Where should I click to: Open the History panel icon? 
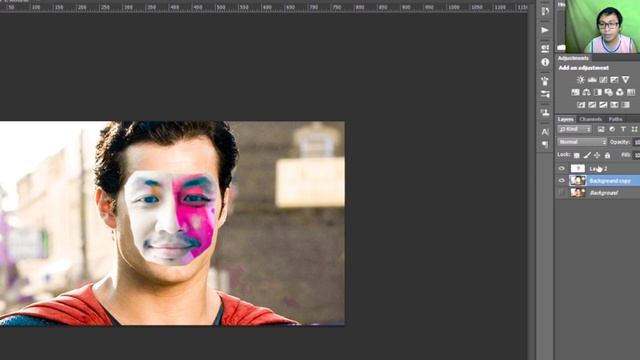(x=545, y=11)
